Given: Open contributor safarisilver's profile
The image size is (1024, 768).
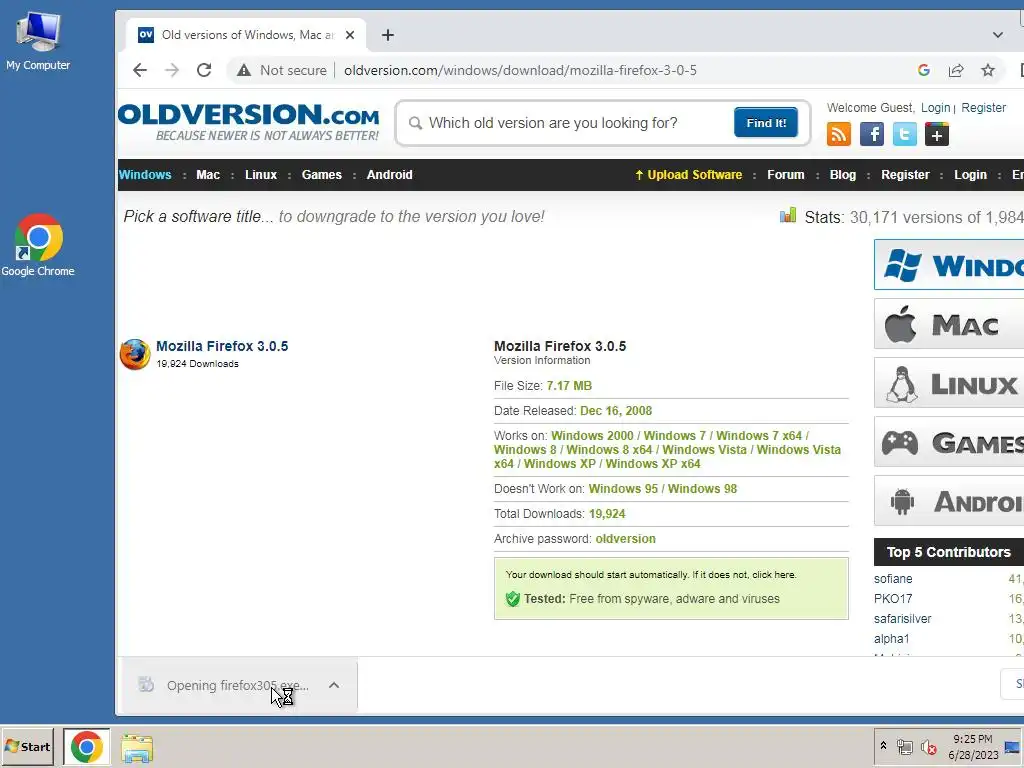Looking at the screenshot, I should (903, 618).
